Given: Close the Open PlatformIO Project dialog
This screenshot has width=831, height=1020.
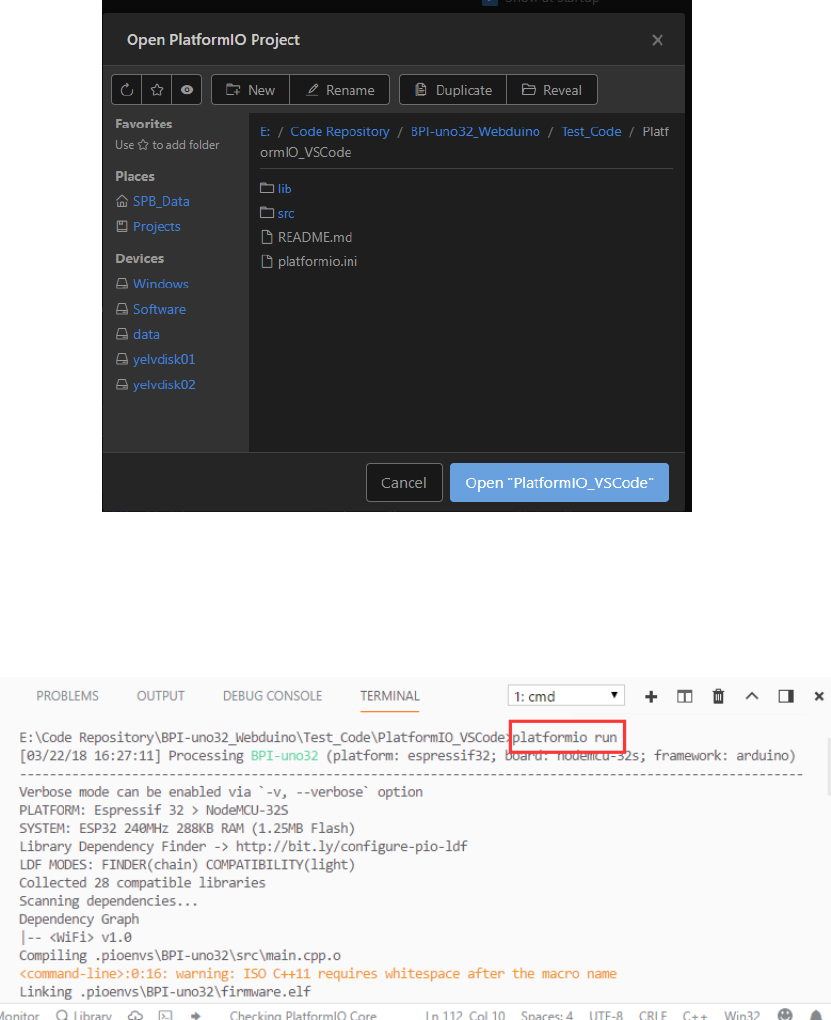Looking at the screenshot, I should (x=657, y=40).
